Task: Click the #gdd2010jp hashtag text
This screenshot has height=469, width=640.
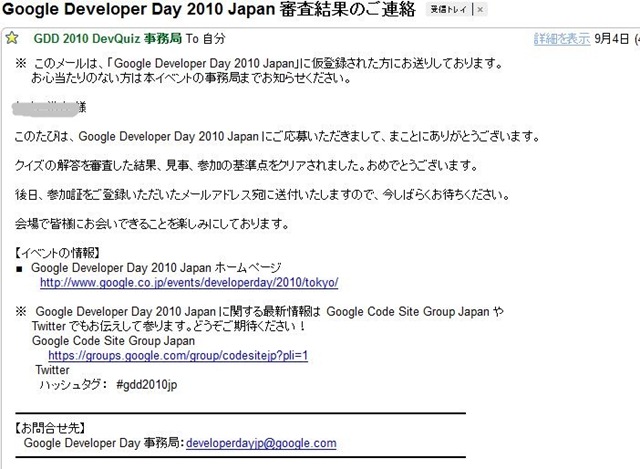Action: [x=146, y=384]
